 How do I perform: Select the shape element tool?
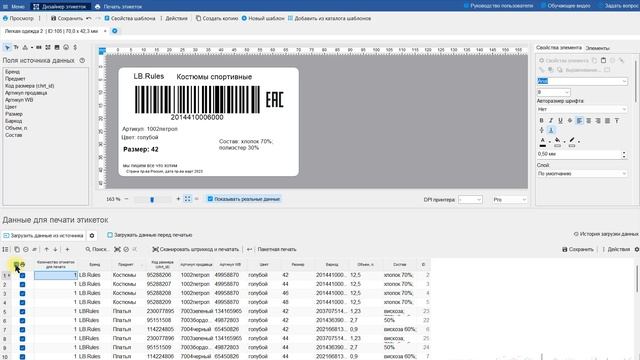25,47
